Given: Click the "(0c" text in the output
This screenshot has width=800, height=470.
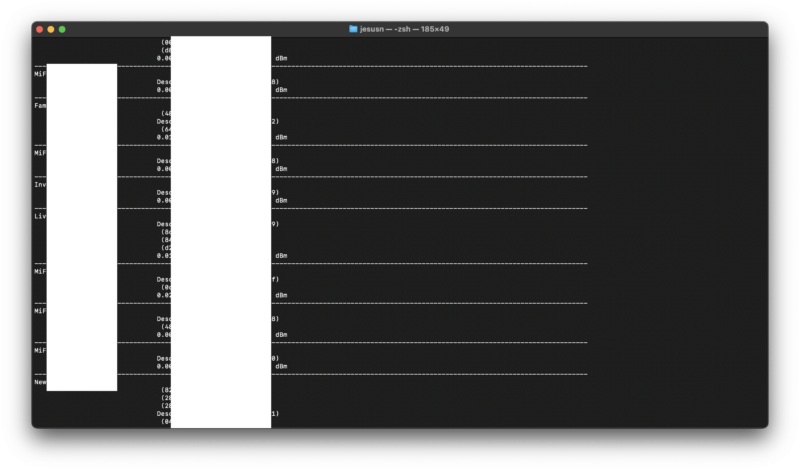Looking at the screenshot, I should (166, 287).
